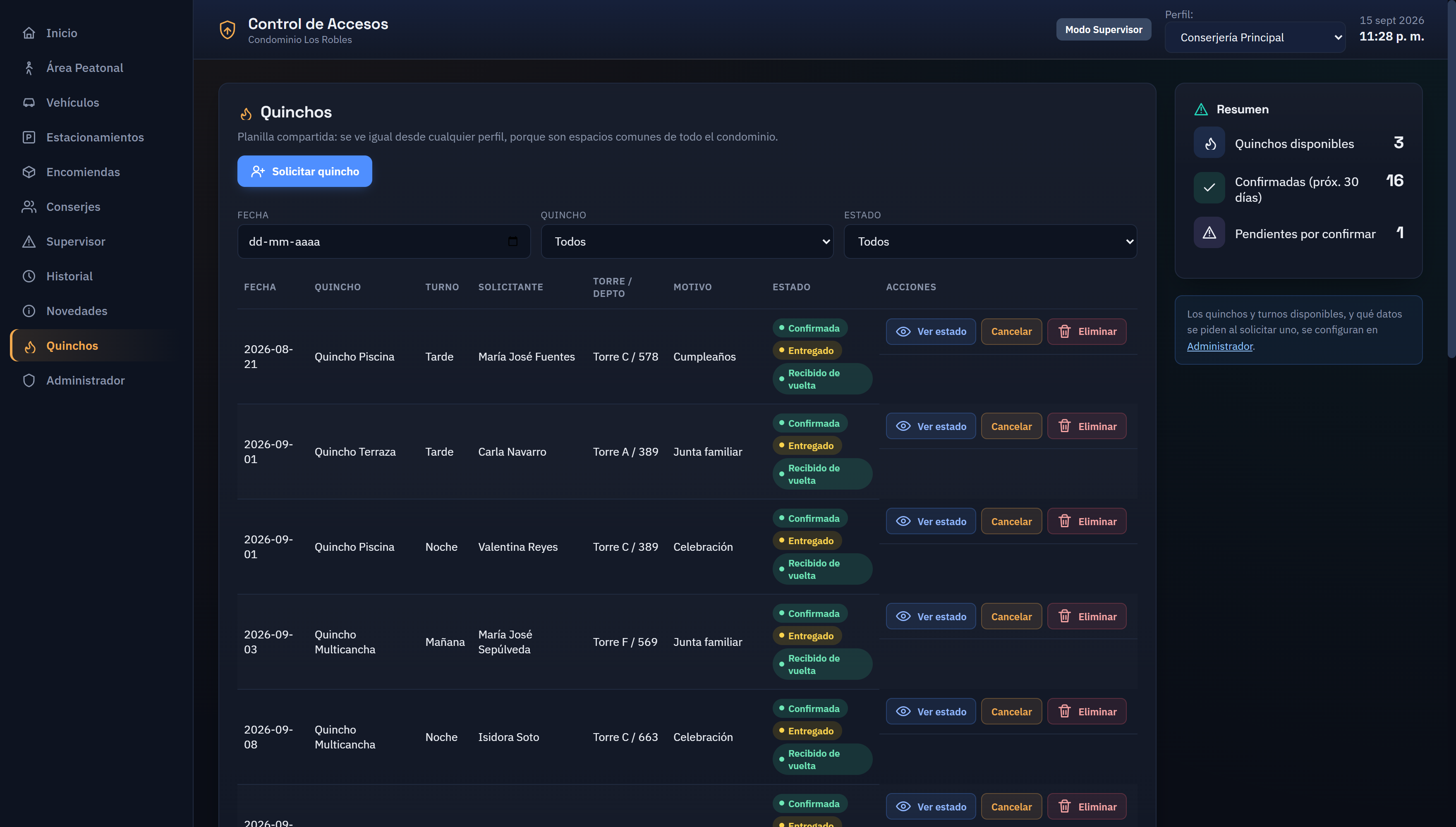Viewport: 1456px width, 827px height.
Task: Click the Conserjes people icon
Action: pos(29,207)
